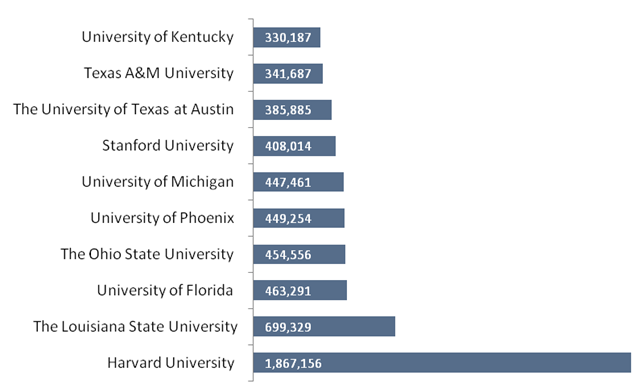Click the Stanford University bar

point(294,146)
